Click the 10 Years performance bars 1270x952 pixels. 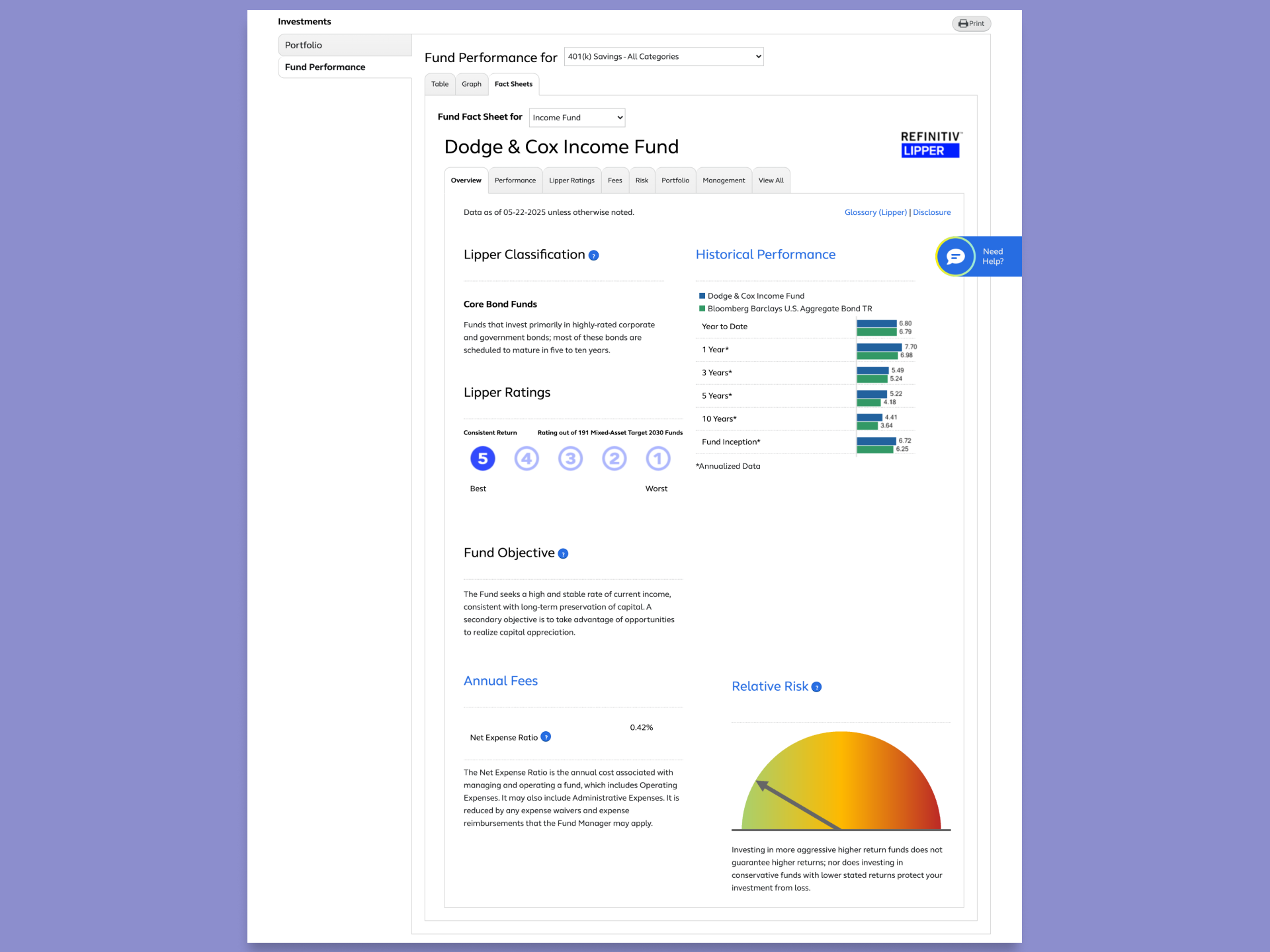point(870,422)
